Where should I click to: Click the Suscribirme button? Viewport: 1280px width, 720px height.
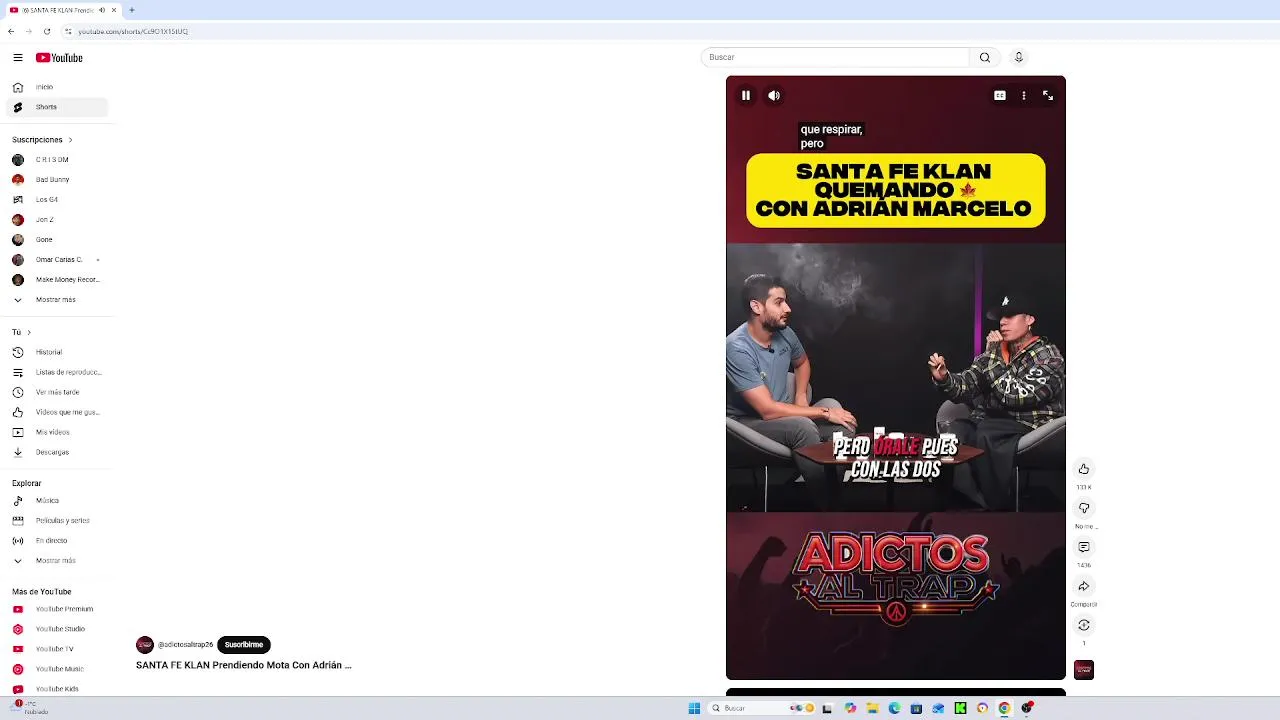click(x=244, y=645)
